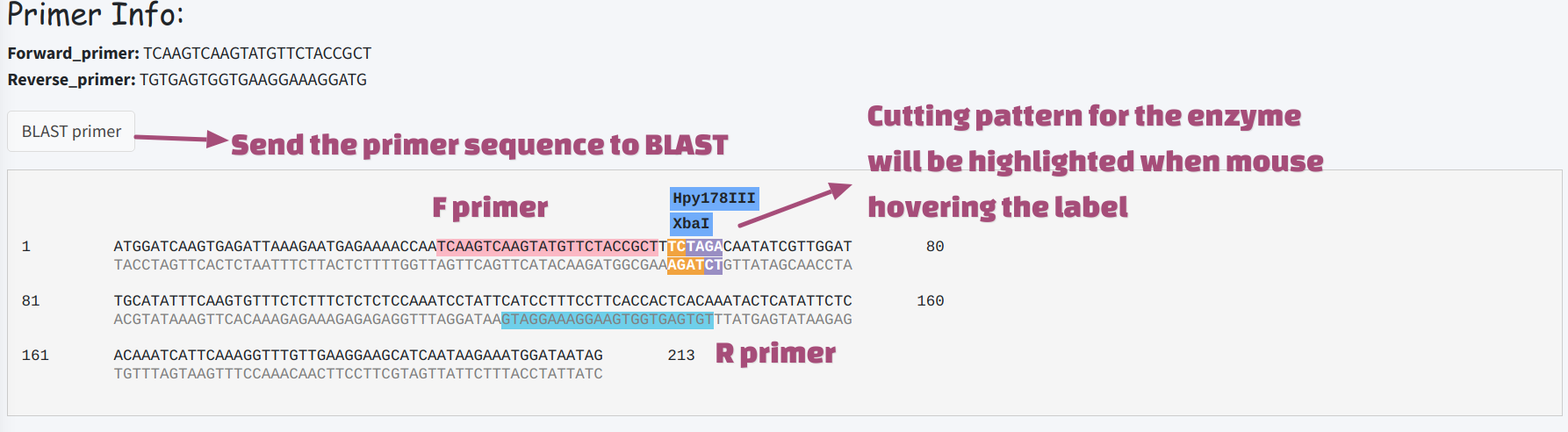Click the Reverse_primer sequence text

(x=253, y=80)
